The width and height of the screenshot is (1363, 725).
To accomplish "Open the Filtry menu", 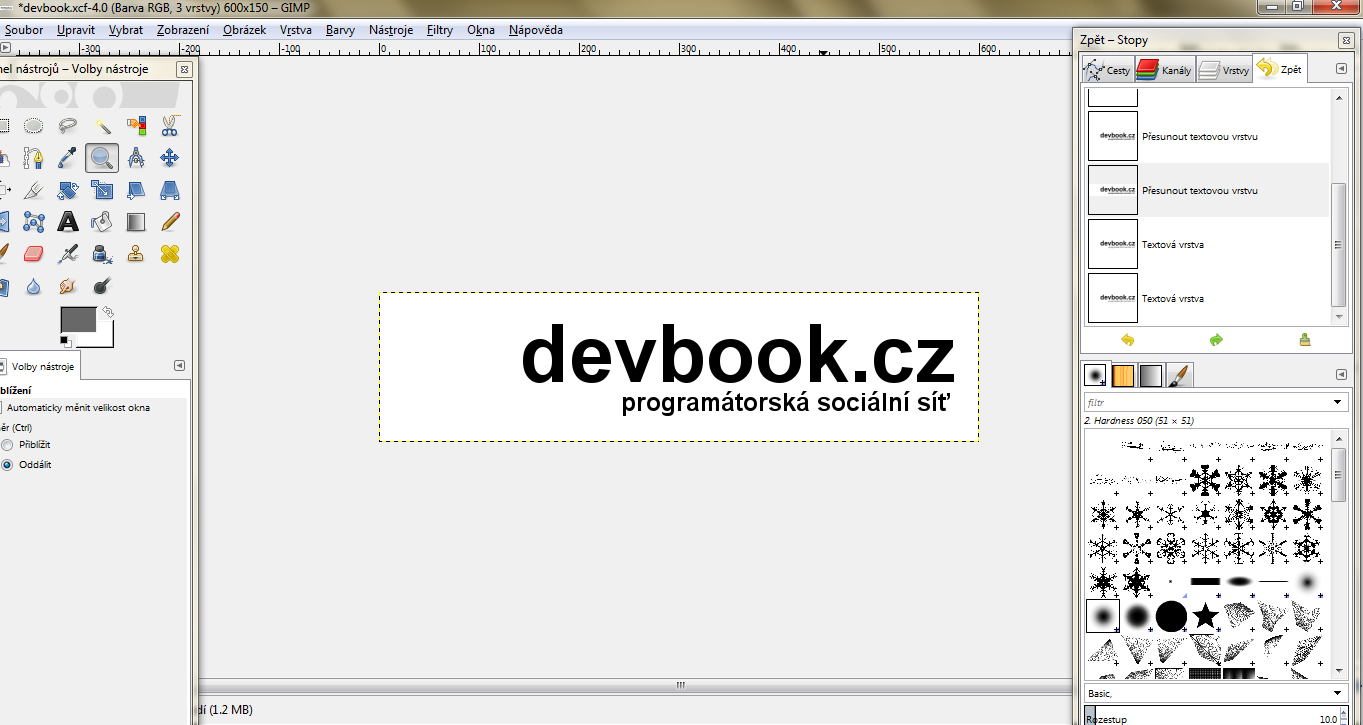I will click(439, 30).
